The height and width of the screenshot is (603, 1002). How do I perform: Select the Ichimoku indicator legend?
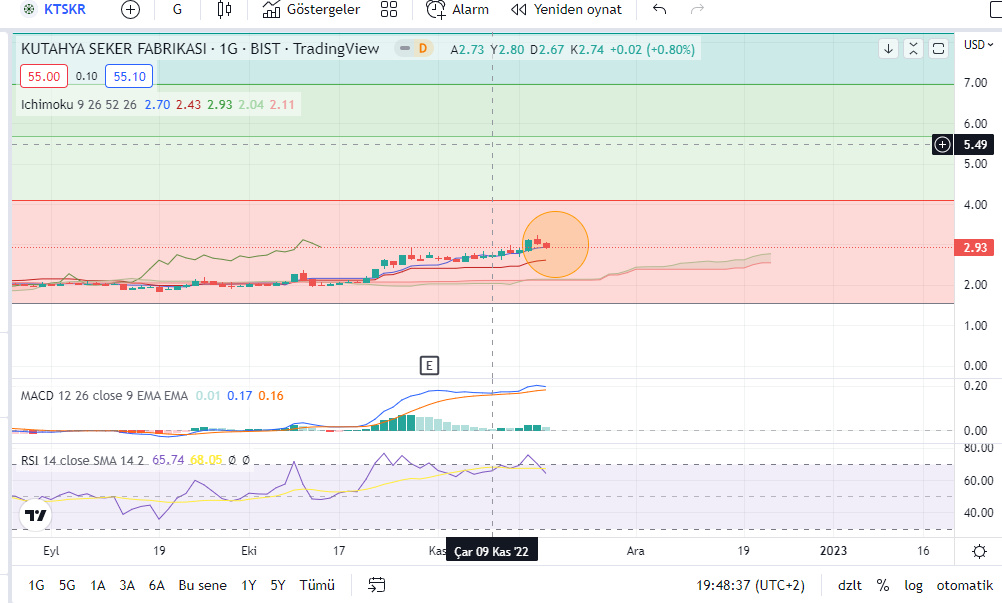click(79, 105)
